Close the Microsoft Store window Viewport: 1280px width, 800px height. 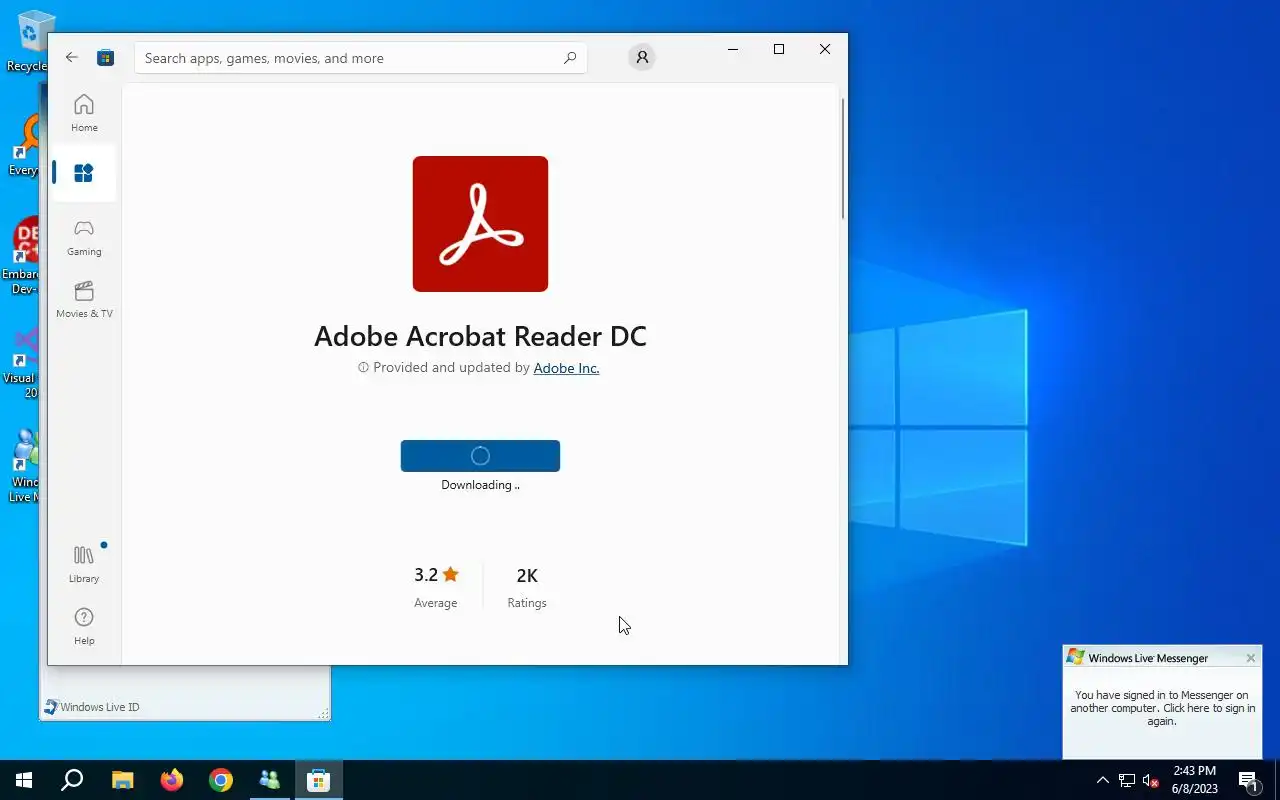(x=825, y=49)
